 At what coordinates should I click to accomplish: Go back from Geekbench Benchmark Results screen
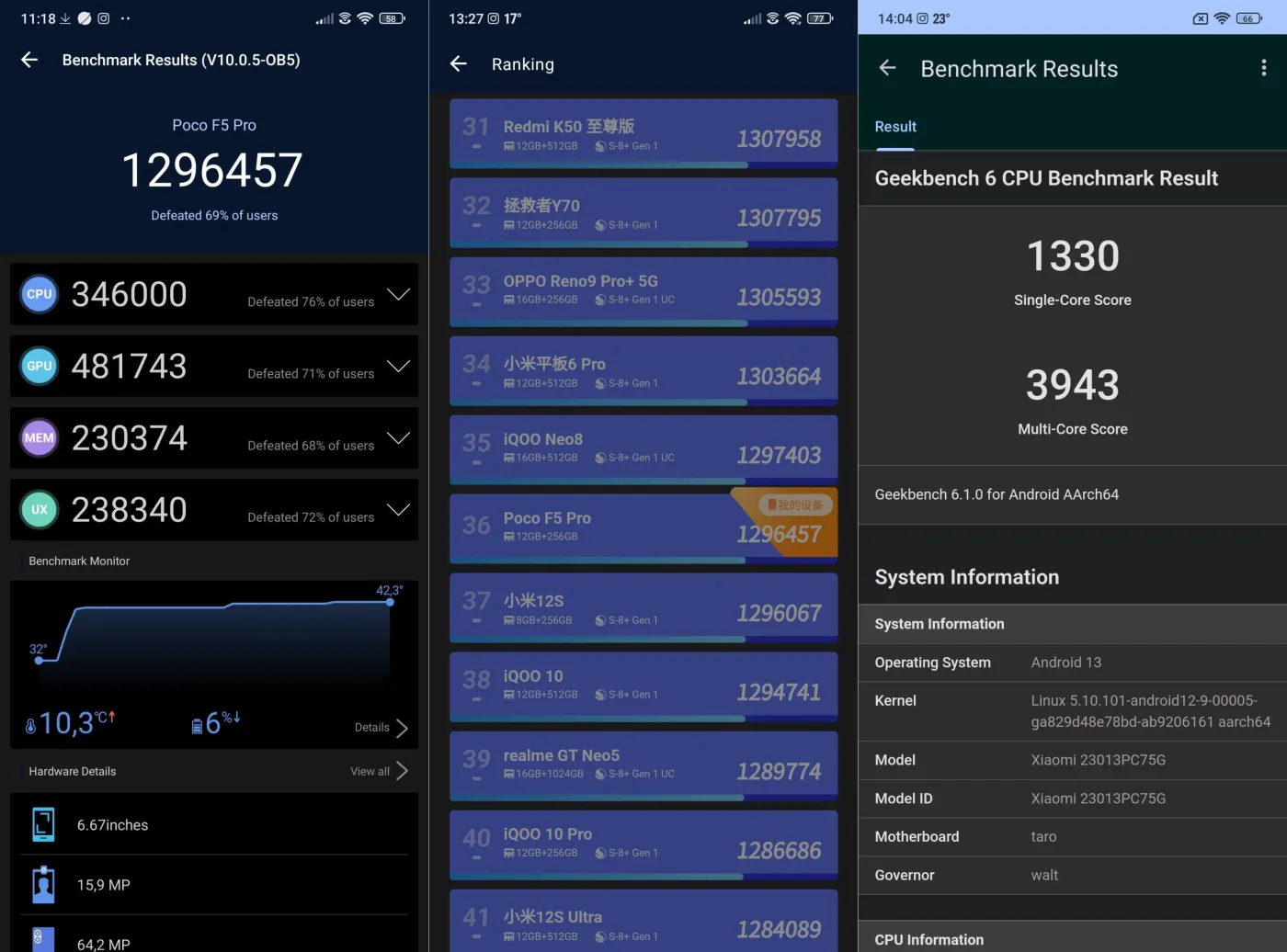click(887, 68)
